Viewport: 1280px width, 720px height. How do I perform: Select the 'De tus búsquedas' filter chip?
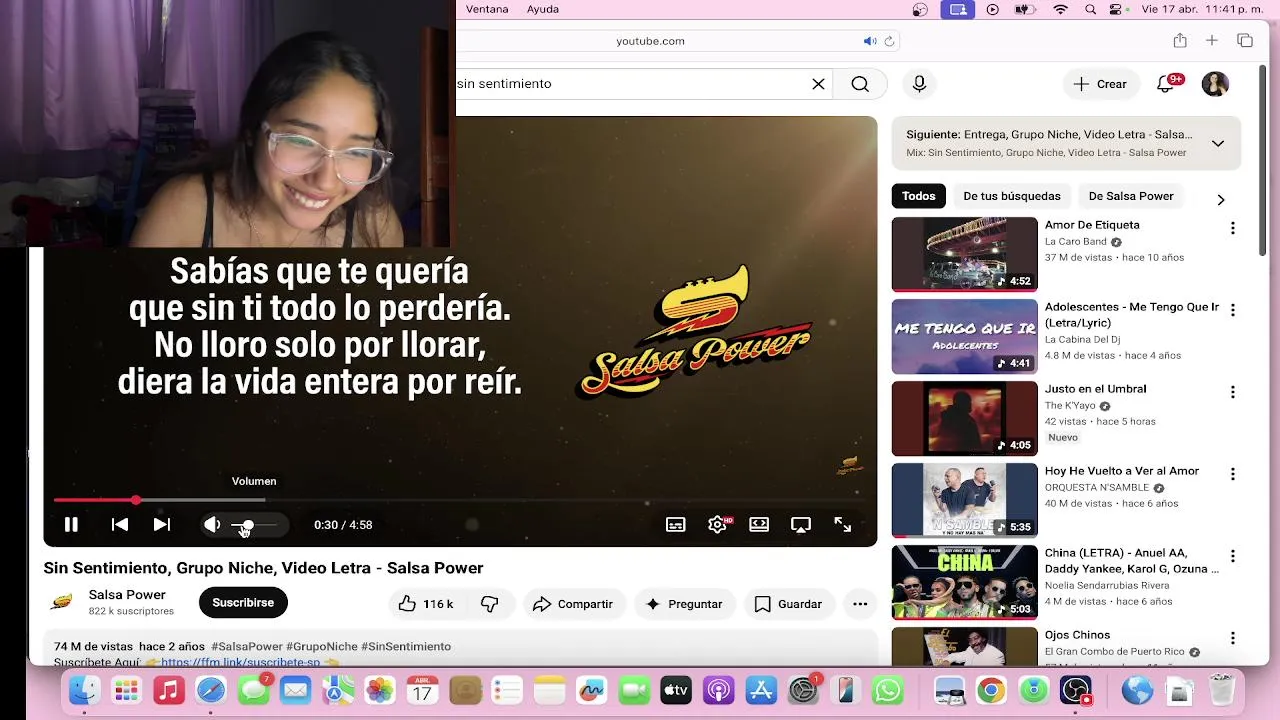point(1011,196)
